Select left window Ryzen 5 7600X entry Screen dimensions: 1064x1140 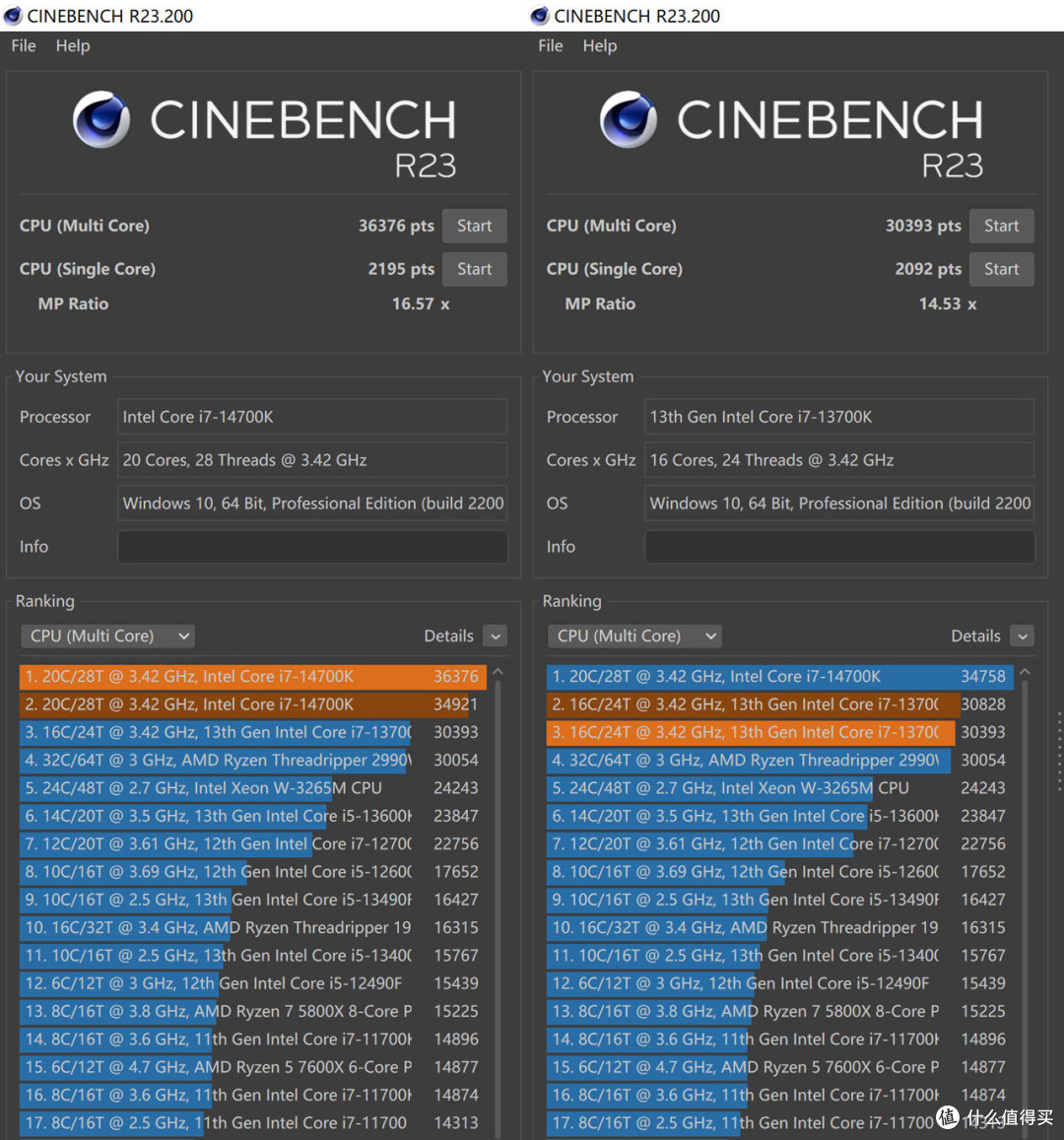(252, 1067)
